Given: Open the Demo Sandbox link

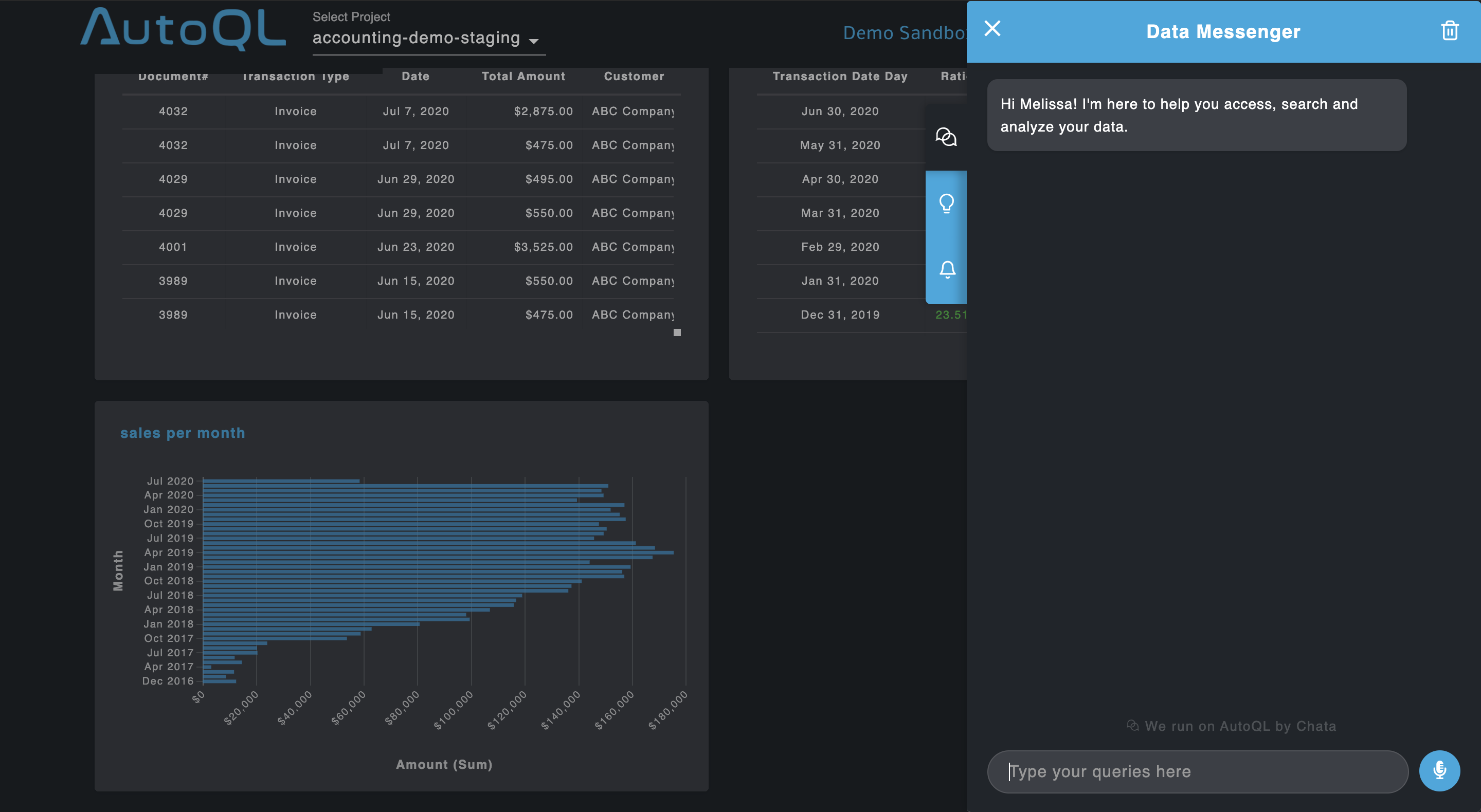Looking at the screenshot, I should click(905, 33).
